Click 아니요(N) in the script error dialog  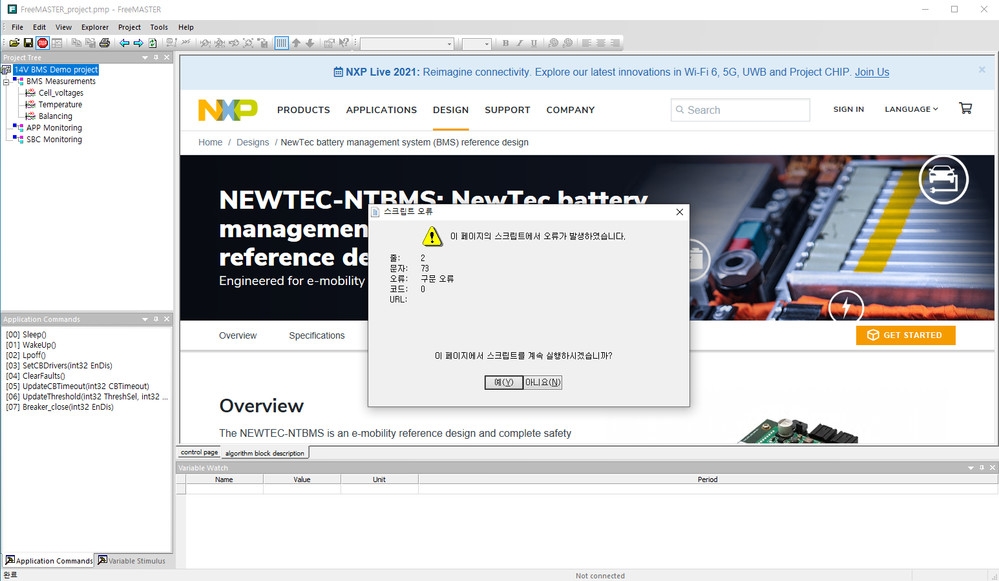(x=543, y=382)
